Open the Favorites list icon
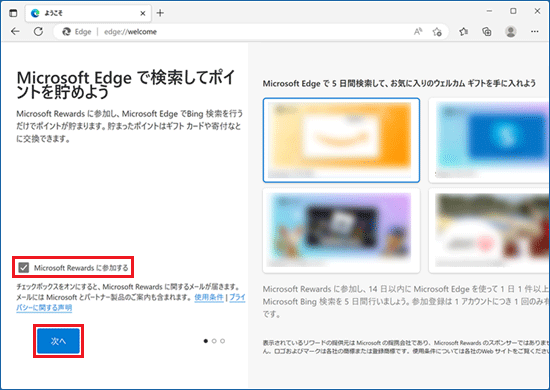Image resolution: width=550 pixels, height=390 pixels. point(463,32)
